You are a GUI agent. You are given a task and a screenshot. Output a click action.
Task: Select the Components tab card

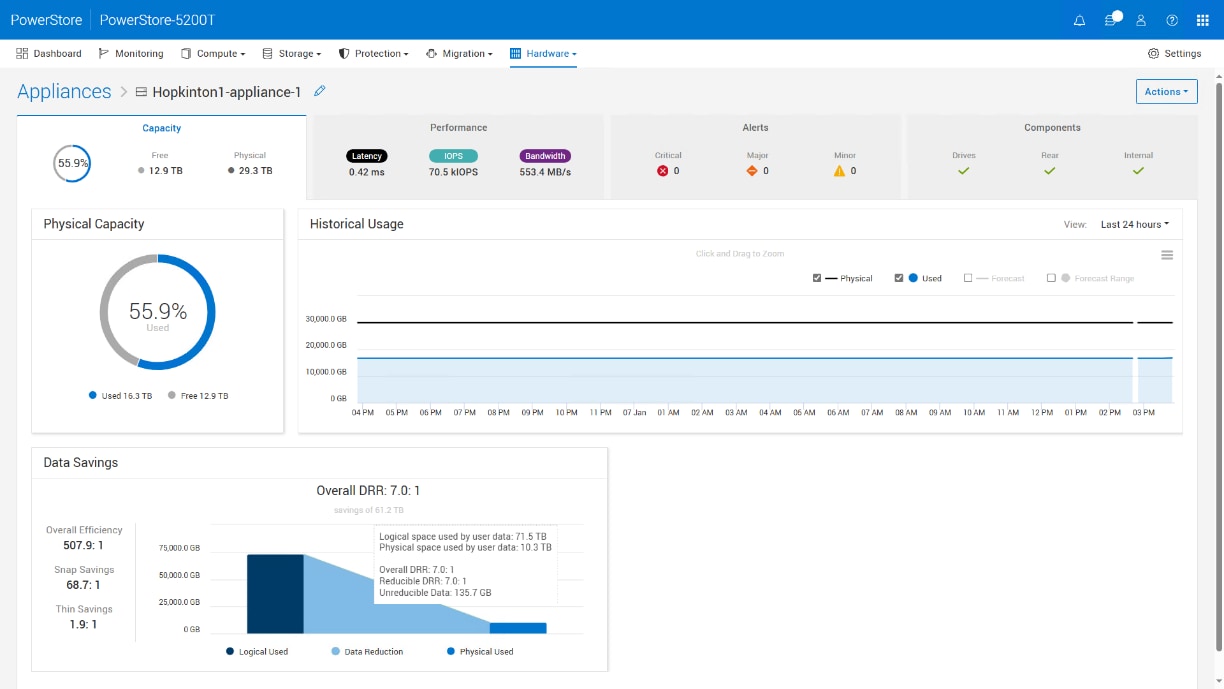click(x=1052, y=157)
